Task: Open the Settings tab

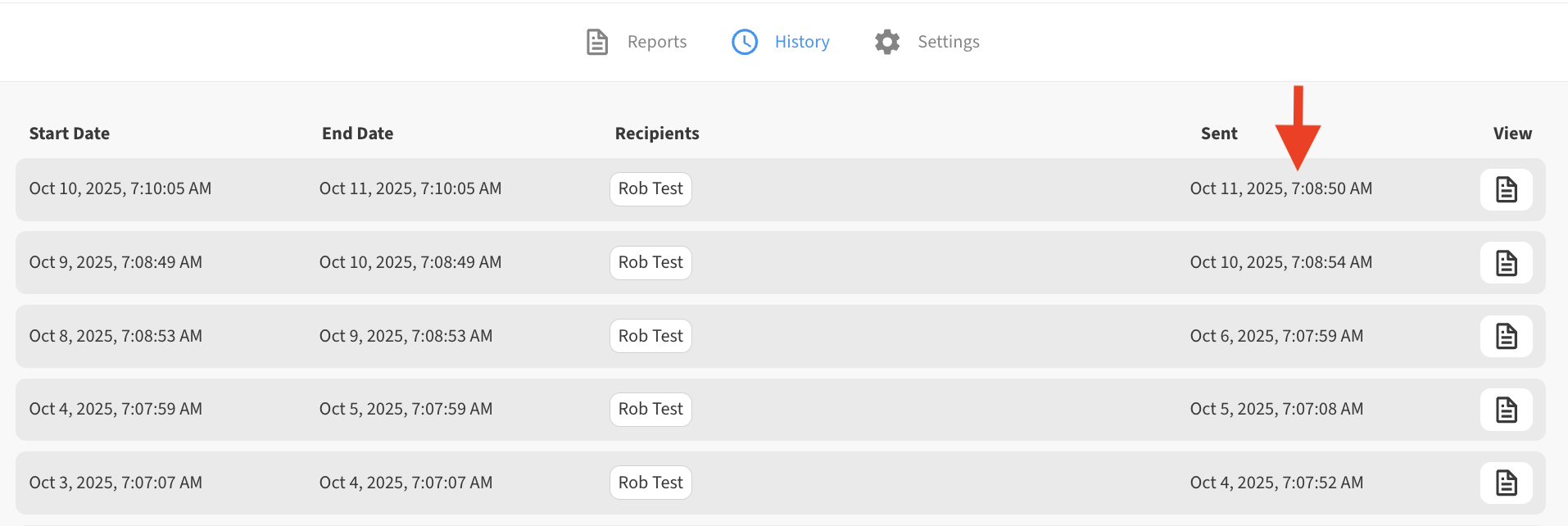Action: coord(948,42)
